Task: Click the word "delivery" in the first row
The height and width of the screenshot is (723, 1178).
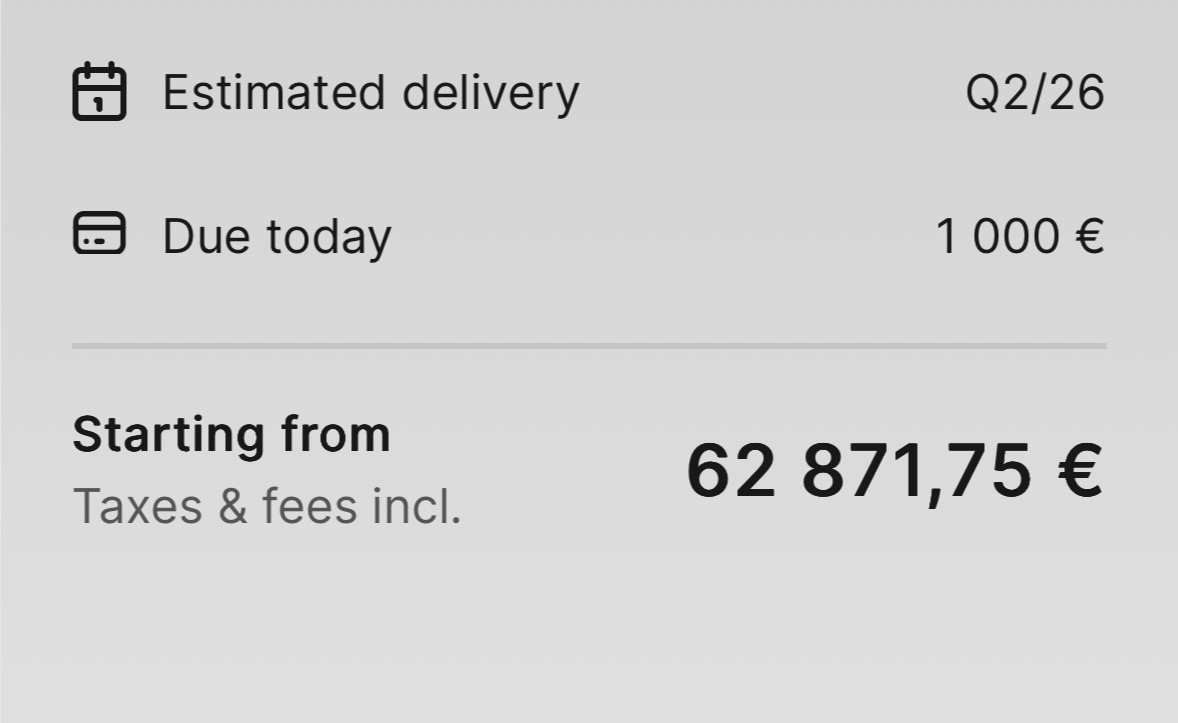Action: pos(490,93)
